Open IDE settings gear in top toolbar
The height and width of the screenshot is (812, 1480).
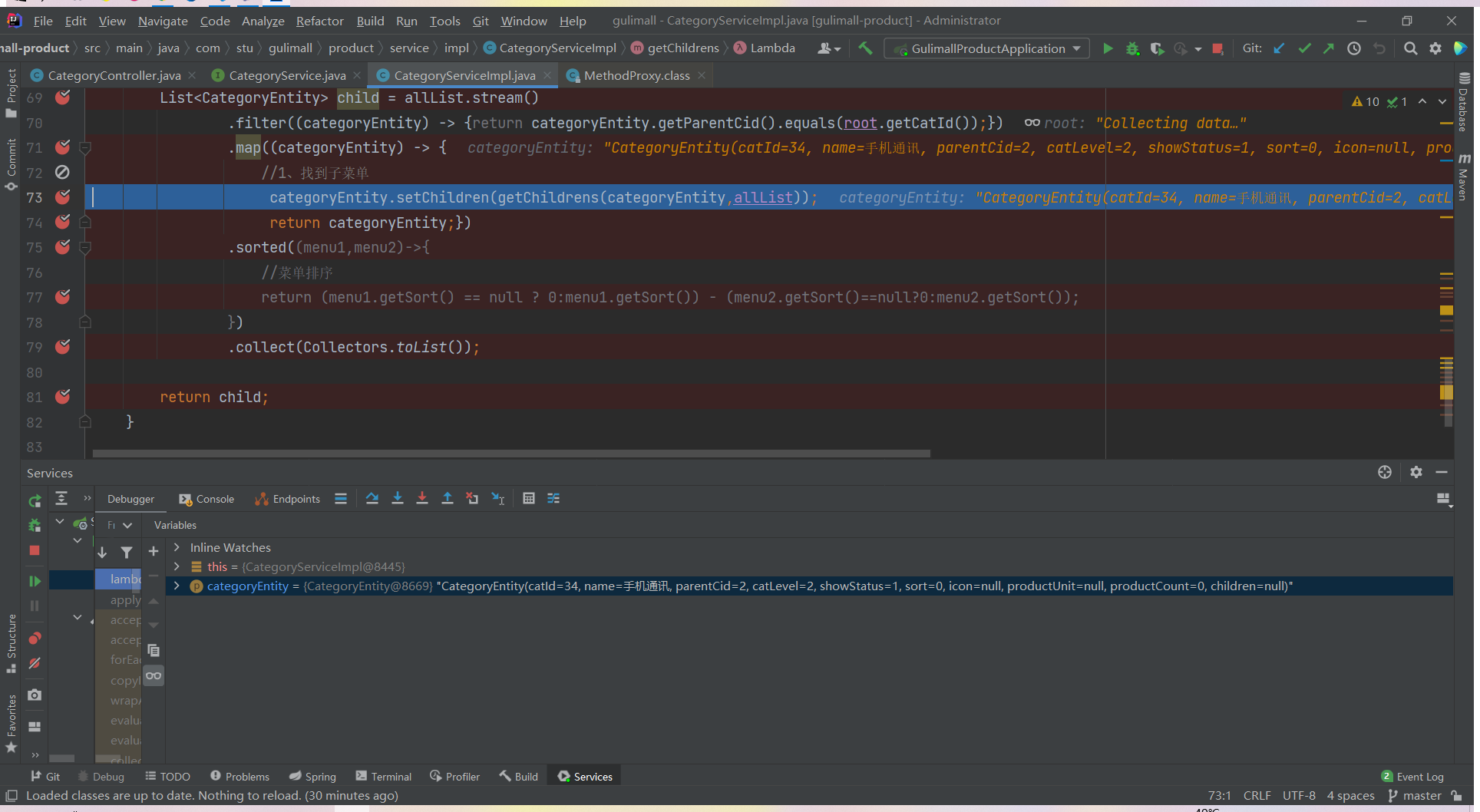tap(1435, 48)
